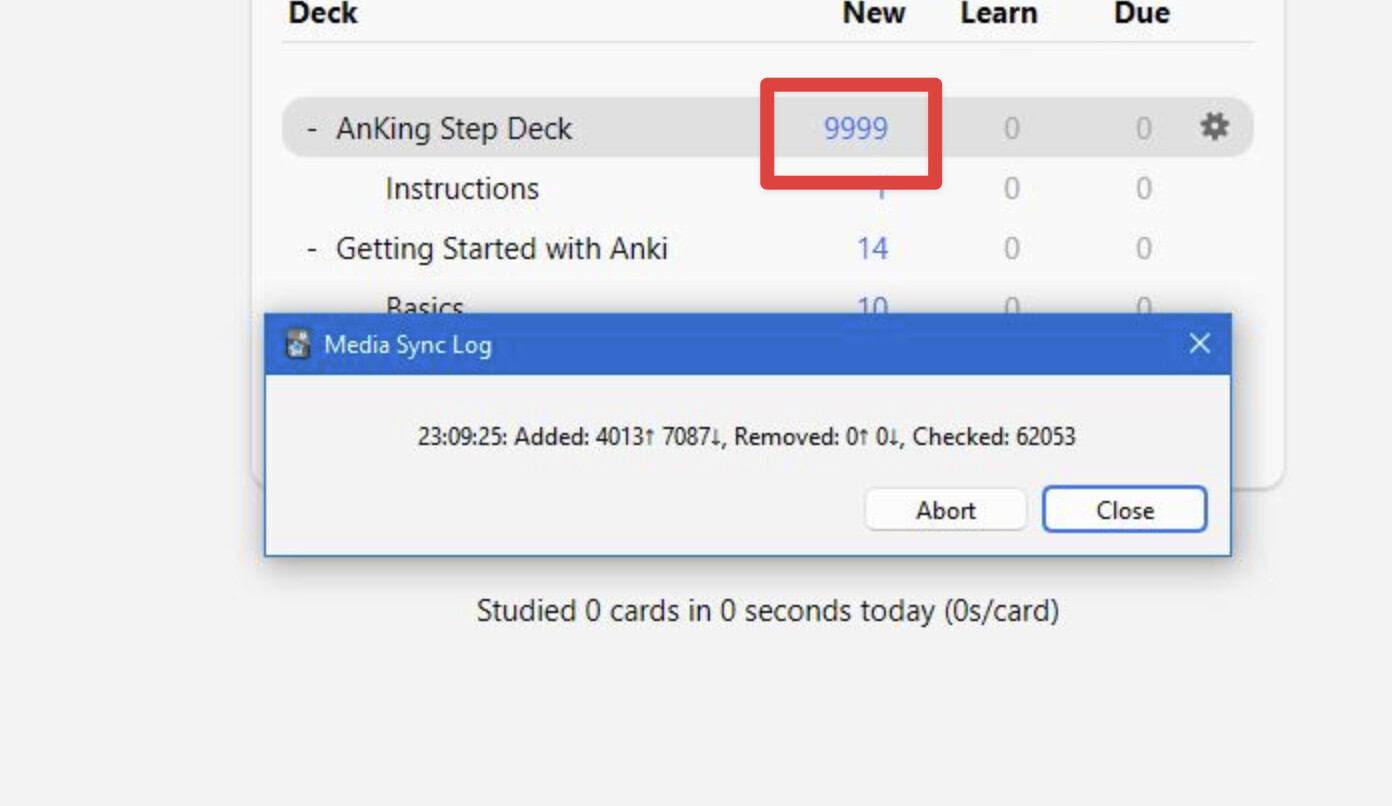Open the AnKing Step Deck
1392x806 pixels.
click(x=454, y=129)
